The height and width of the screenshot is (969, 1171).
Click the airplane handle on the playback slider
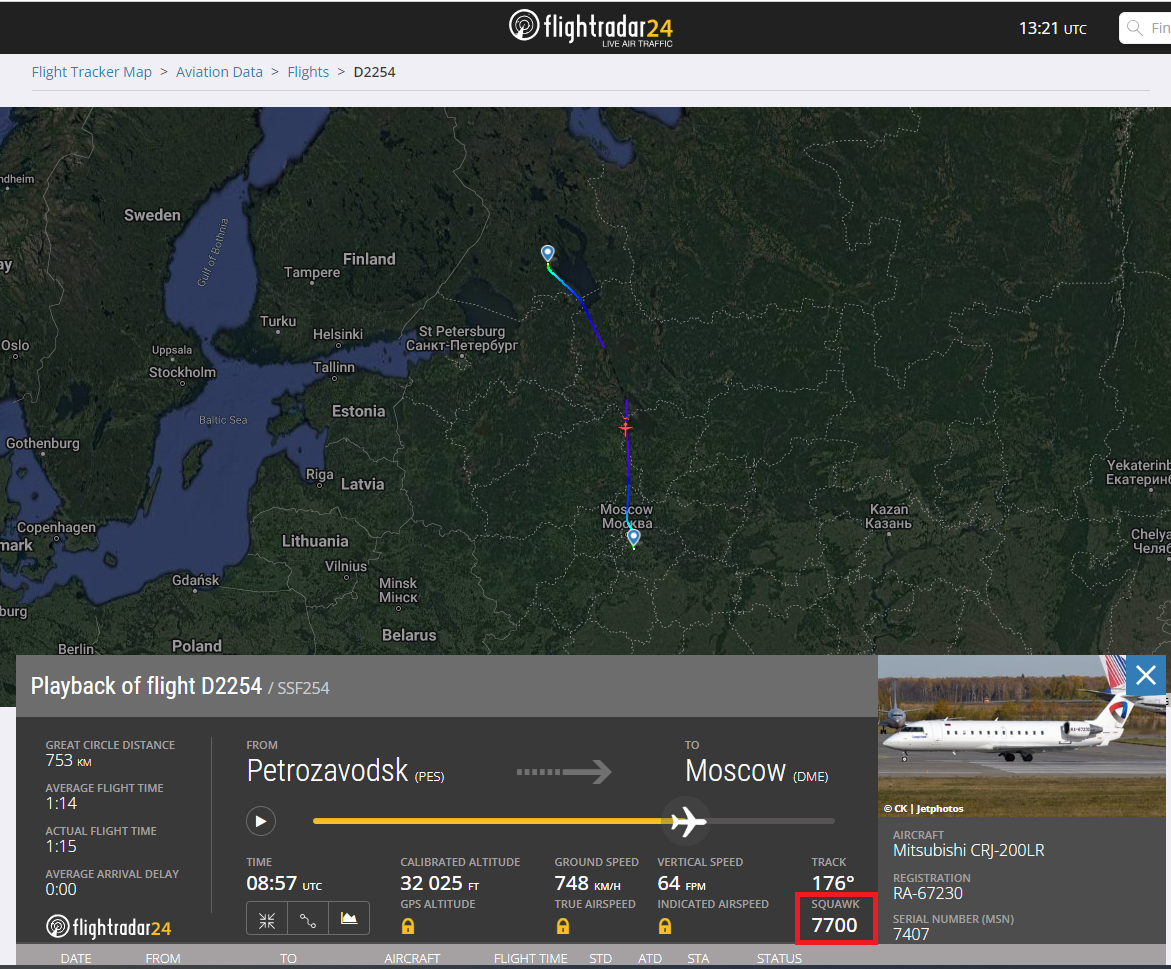tap(688, 821)
